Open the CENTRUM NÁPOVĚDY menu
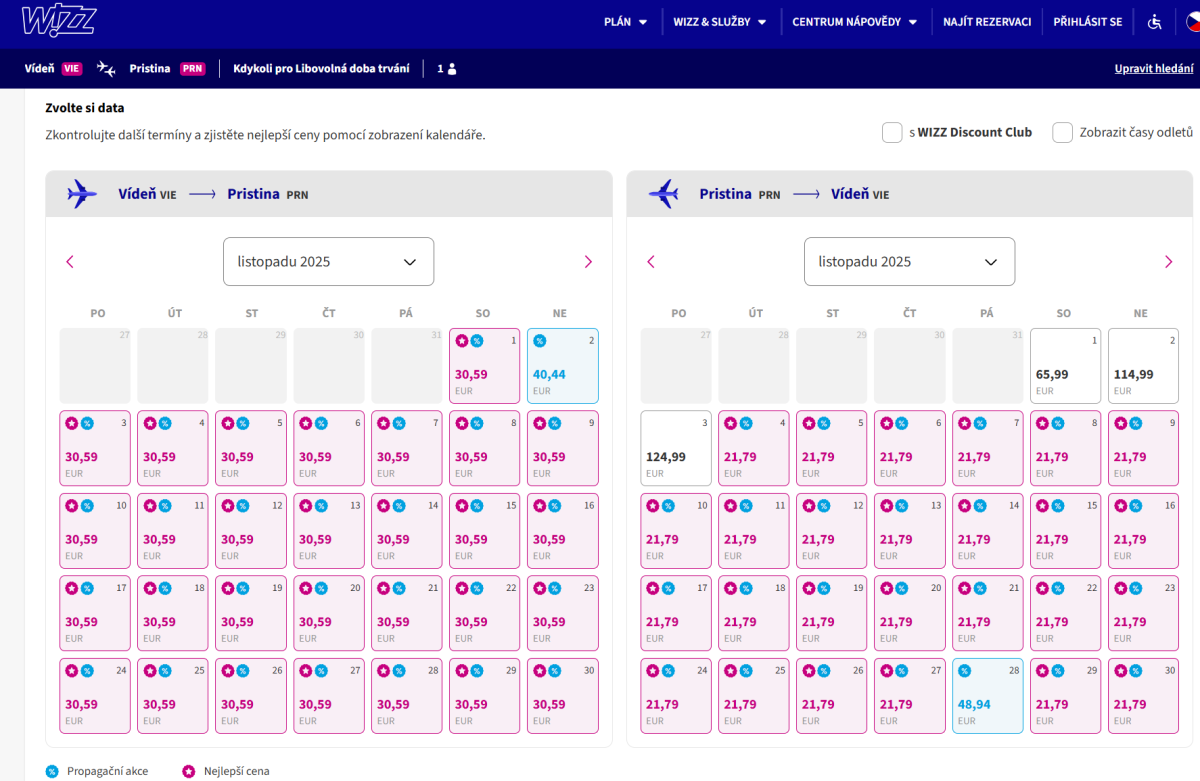This screenshot has height=781, width=1200. tap(854, 22)
